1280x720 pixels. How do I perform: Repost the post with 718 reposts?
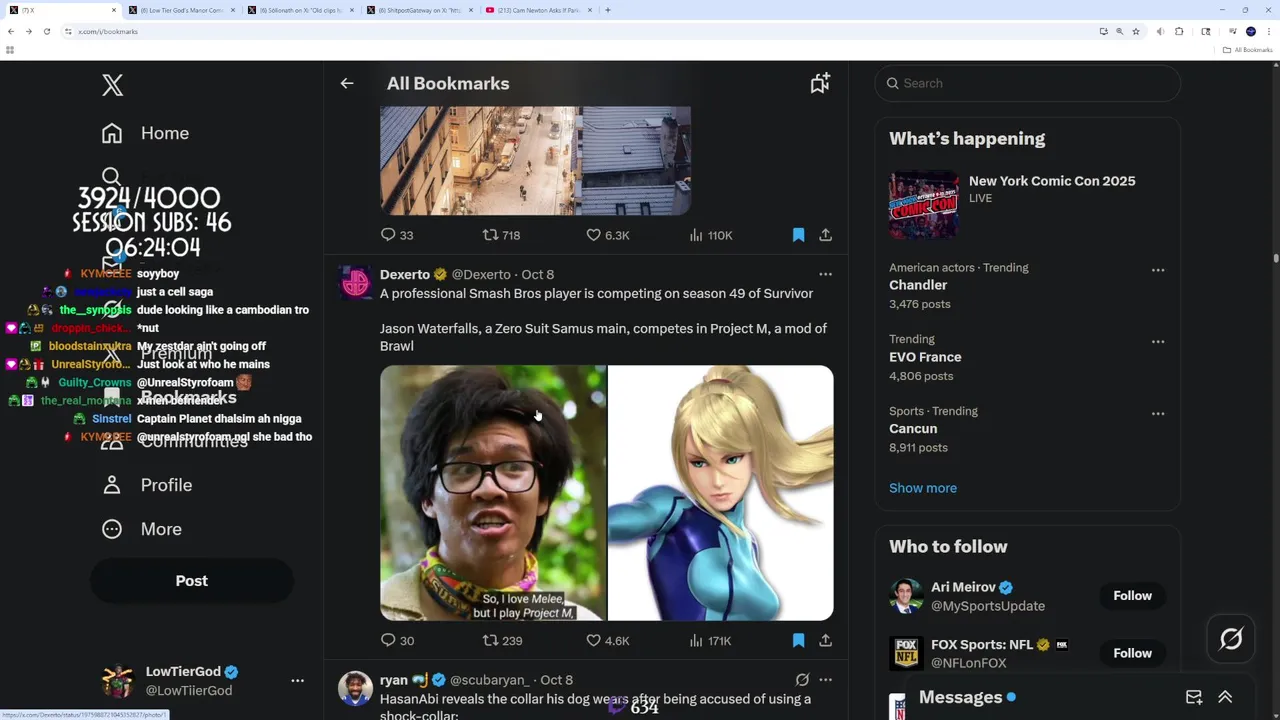coord(501,235)
